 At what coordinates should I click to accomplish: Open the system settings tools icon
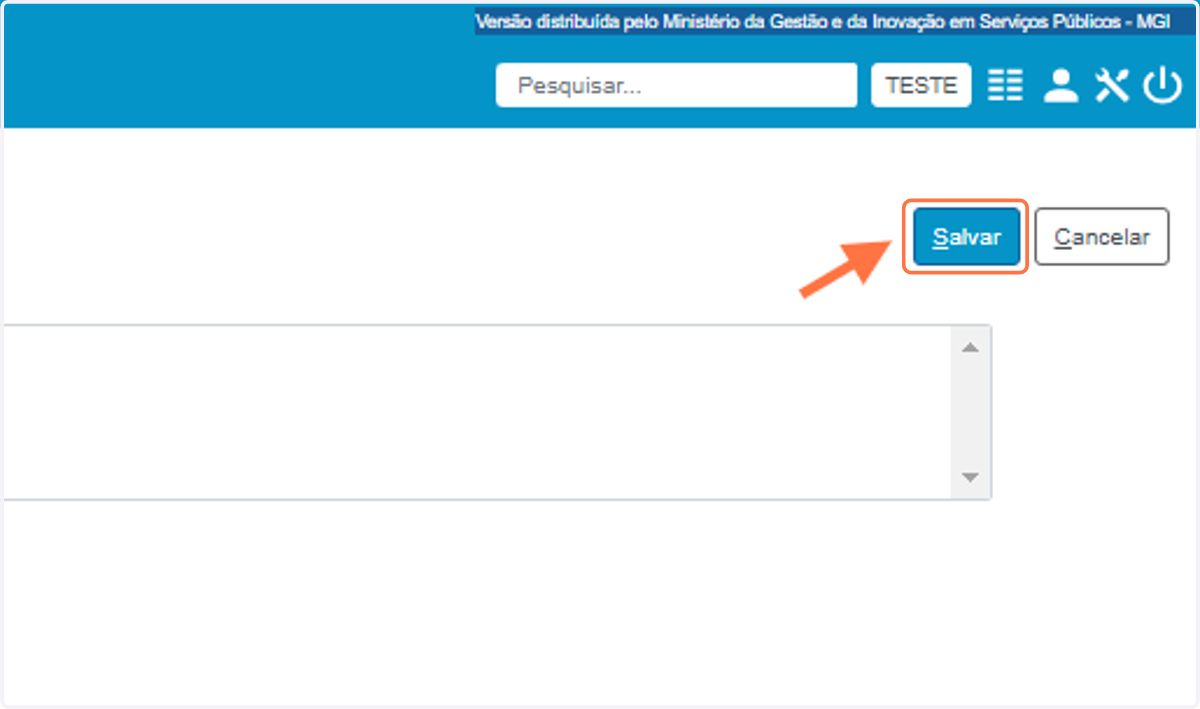pos(1112,86)
